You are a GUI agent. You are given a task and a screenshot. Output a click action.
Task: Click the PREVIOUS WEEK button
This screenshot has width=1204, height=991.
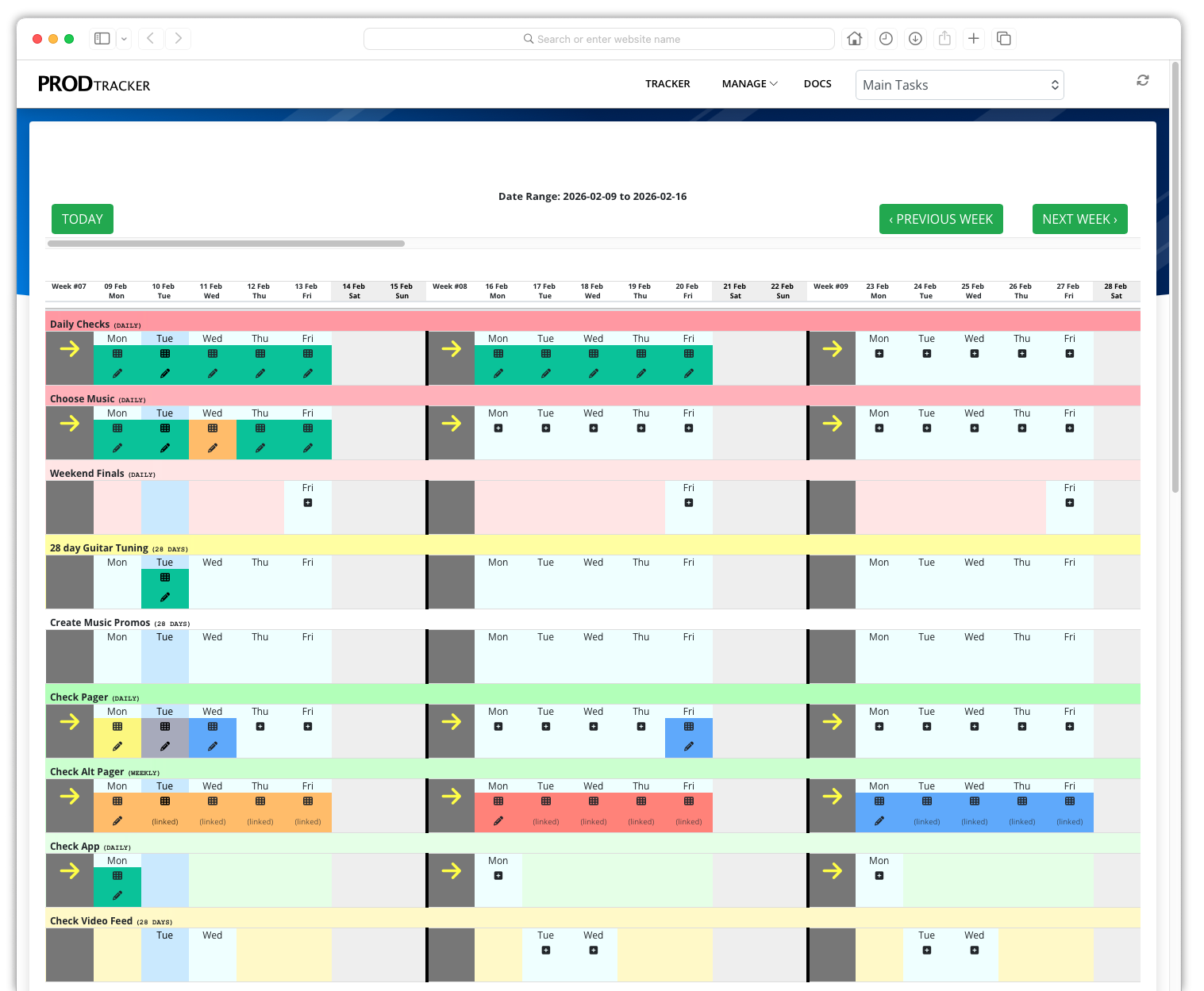pyautogui.click(x=941, y=219)
